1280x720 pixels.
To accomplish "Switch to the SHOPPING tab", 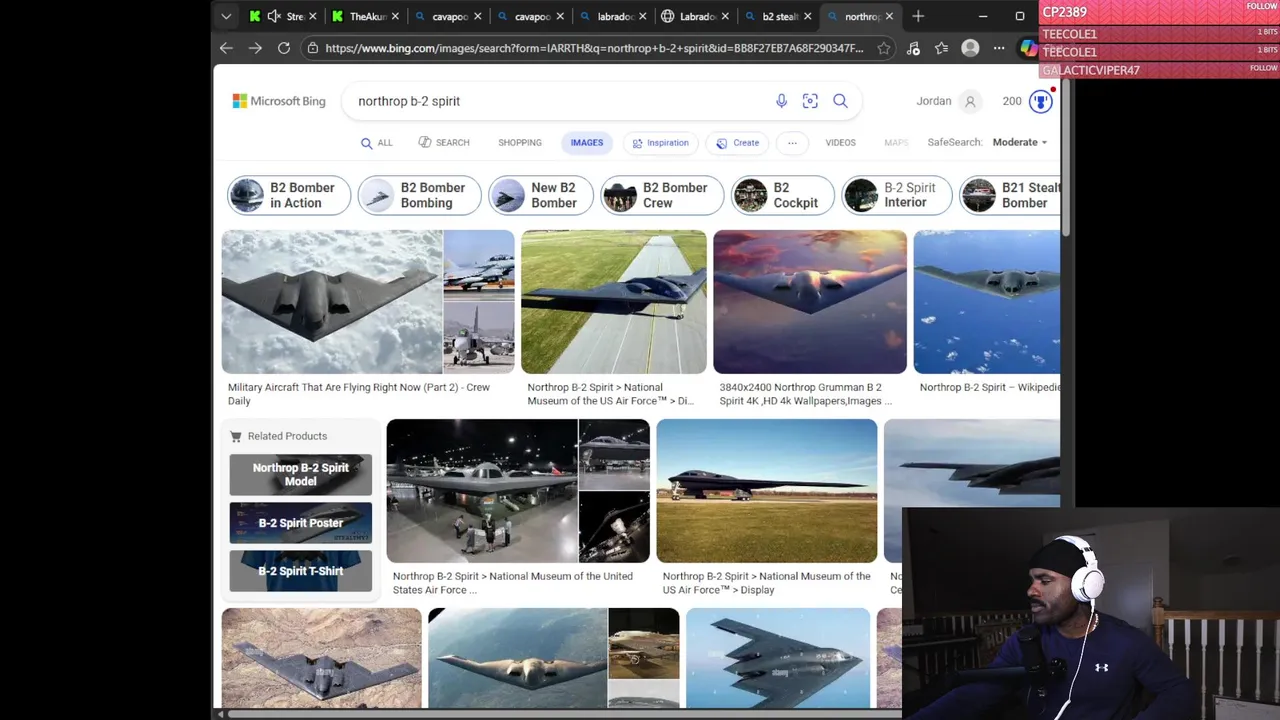I will tap(520, 143).
